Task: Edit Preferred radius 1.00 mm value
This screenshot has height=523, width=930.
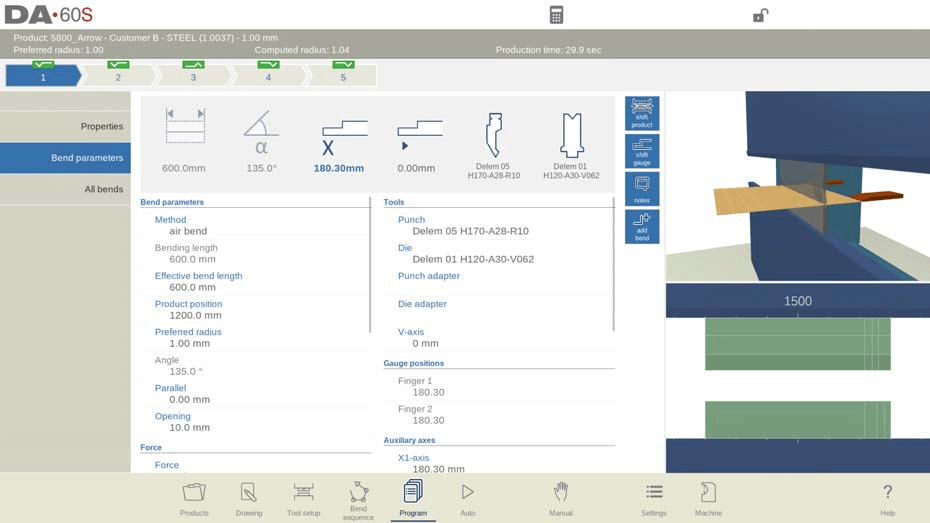Action: pos(256,337)
